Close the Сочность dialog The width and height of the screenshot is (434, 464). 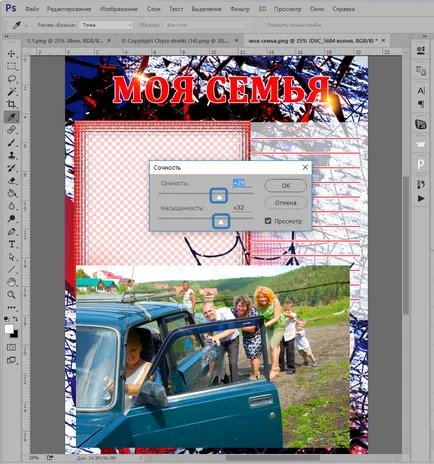coord(305,167)
